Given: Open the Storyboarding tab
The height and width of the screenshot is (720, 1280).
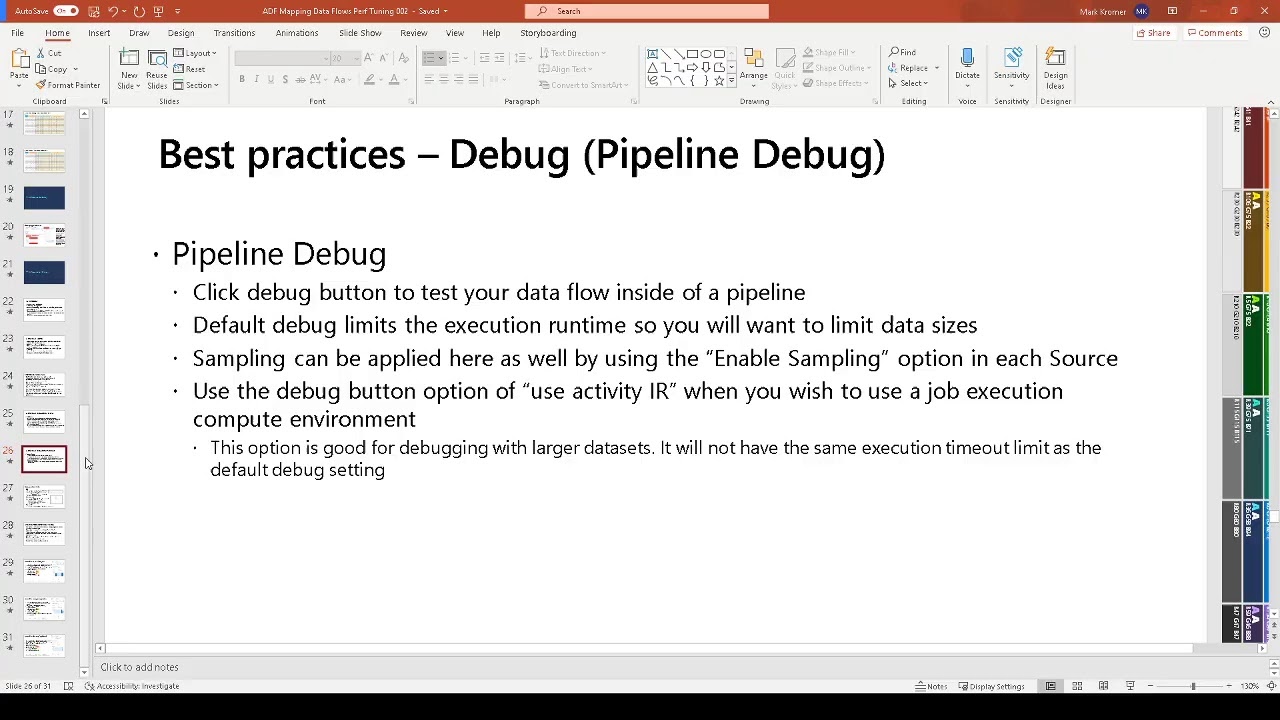Looking at the screenshot, I should (x=548, y=33).
